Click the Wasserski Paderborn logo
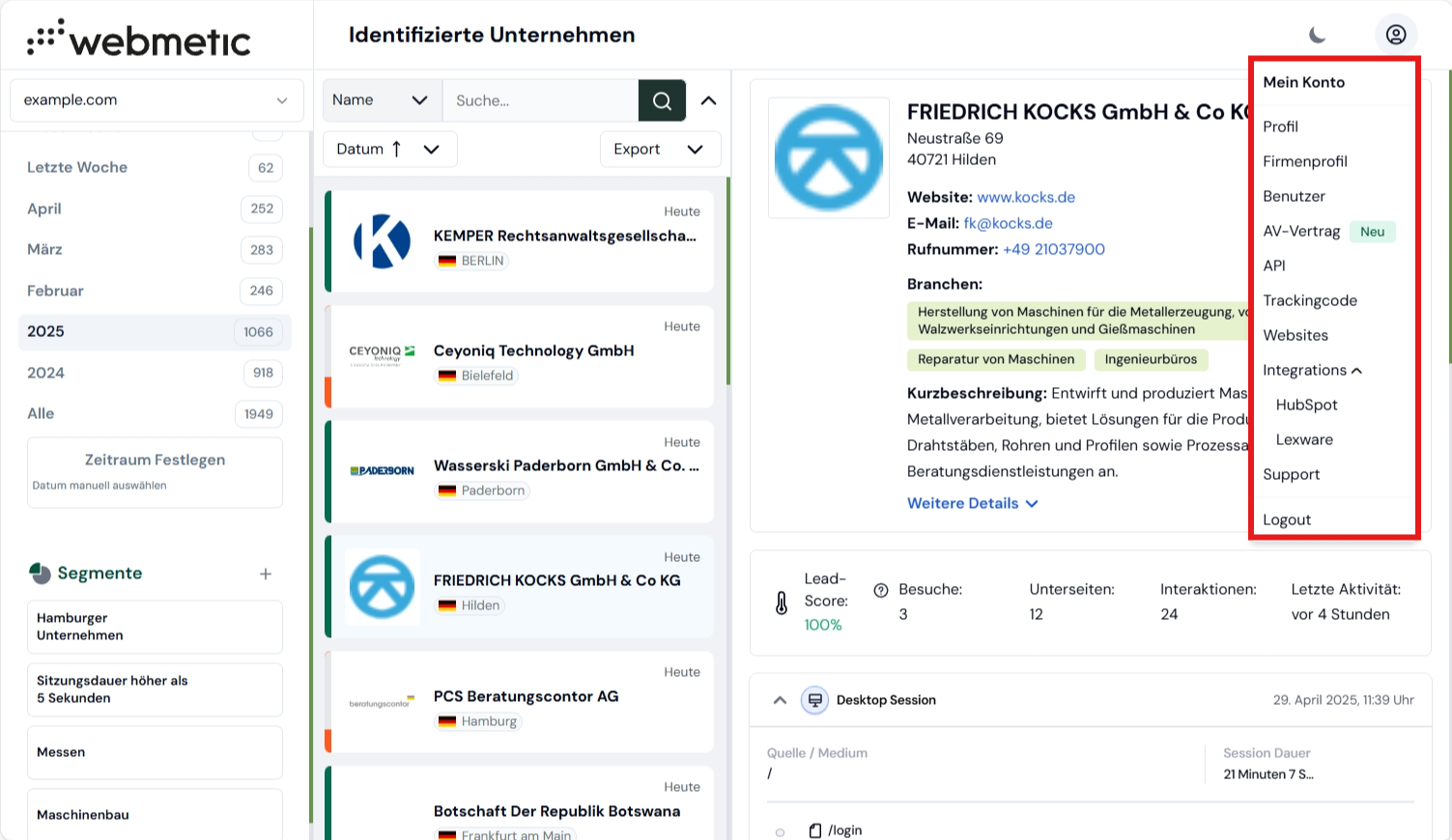 (383, 471)
